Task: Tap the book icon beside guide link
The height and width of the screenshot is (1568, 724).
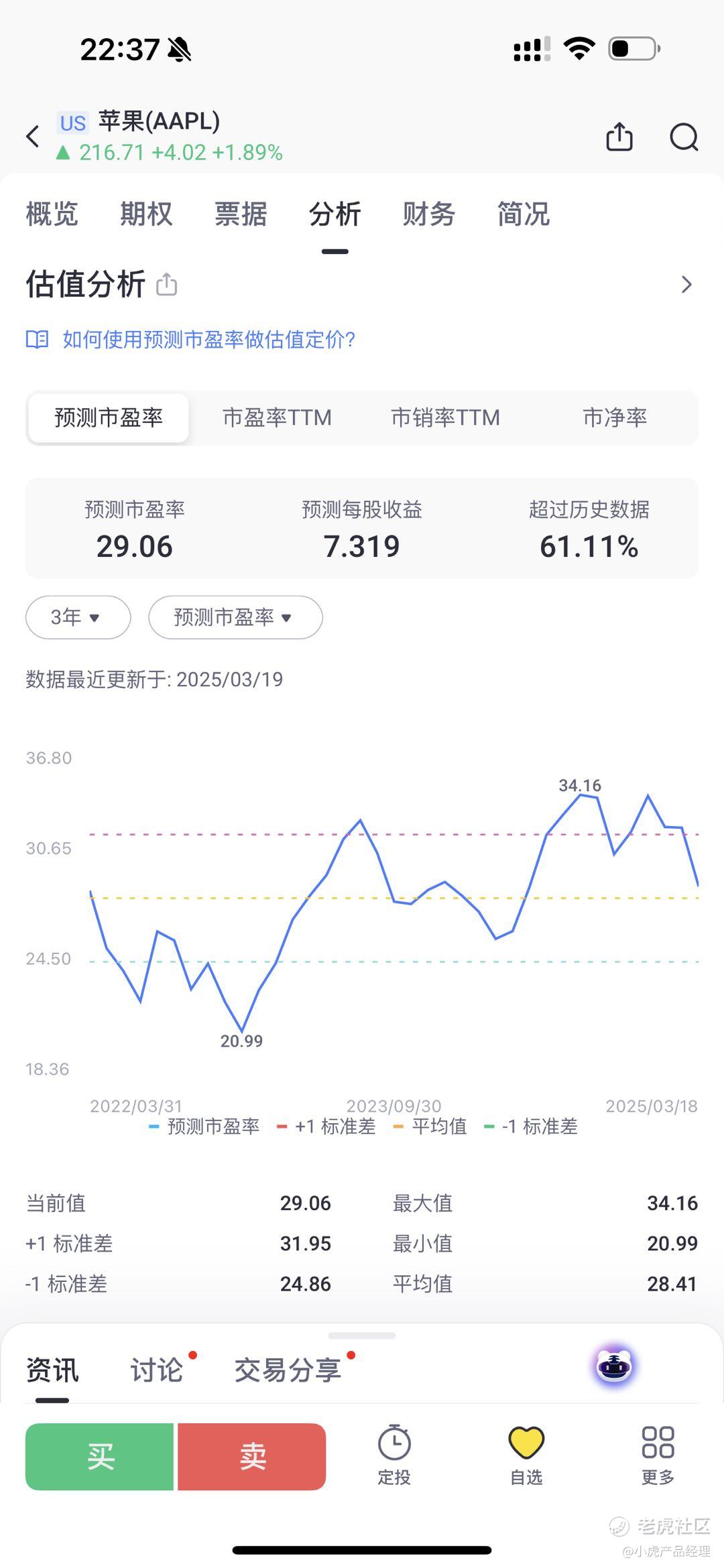Action: click(x=37, y=340)
